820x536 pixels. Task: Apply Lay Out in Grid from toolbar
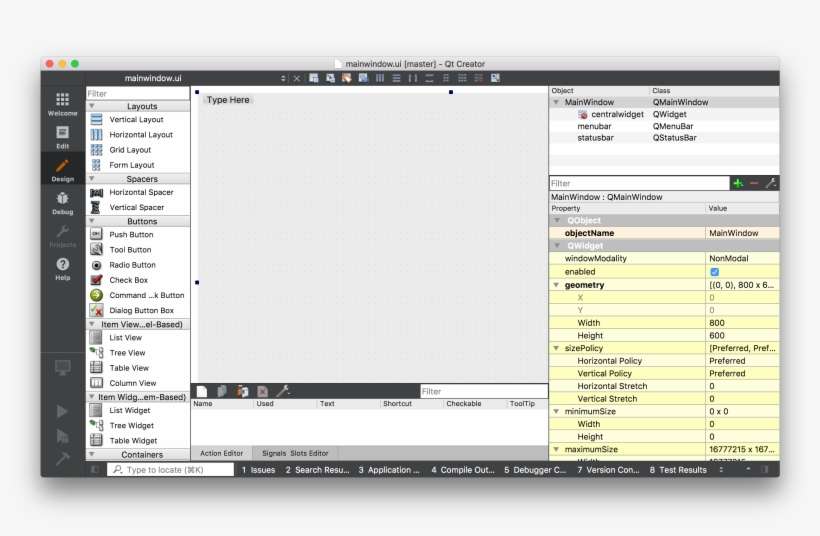[462, 78]
